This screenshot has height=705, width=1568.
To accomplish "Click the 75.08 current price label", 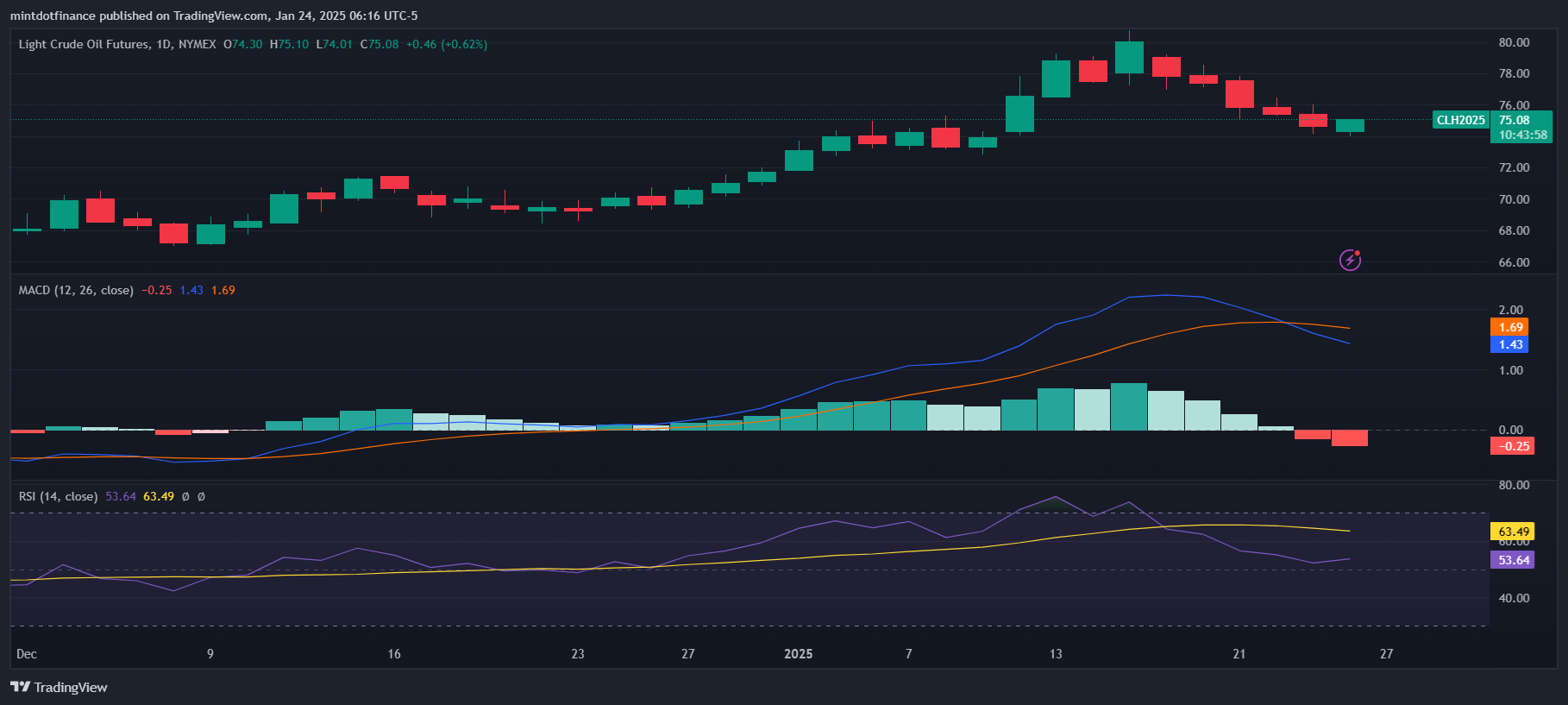I will point(1515,120).
